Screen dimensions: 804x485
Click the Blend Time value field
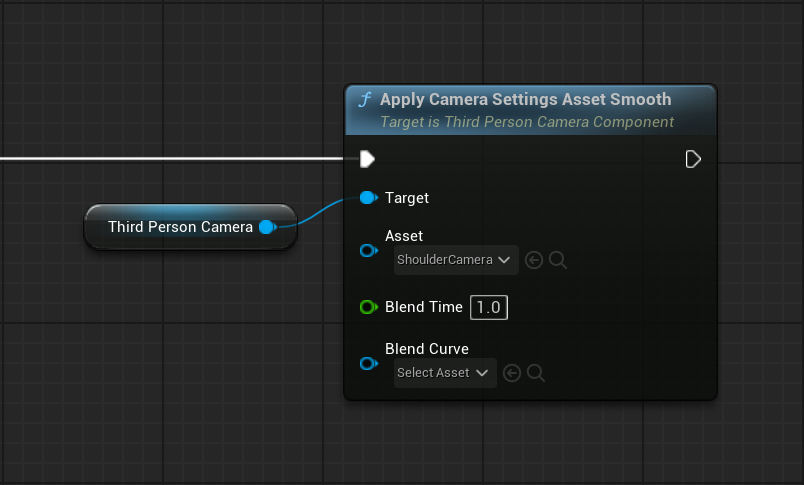(x=489, y=307)
